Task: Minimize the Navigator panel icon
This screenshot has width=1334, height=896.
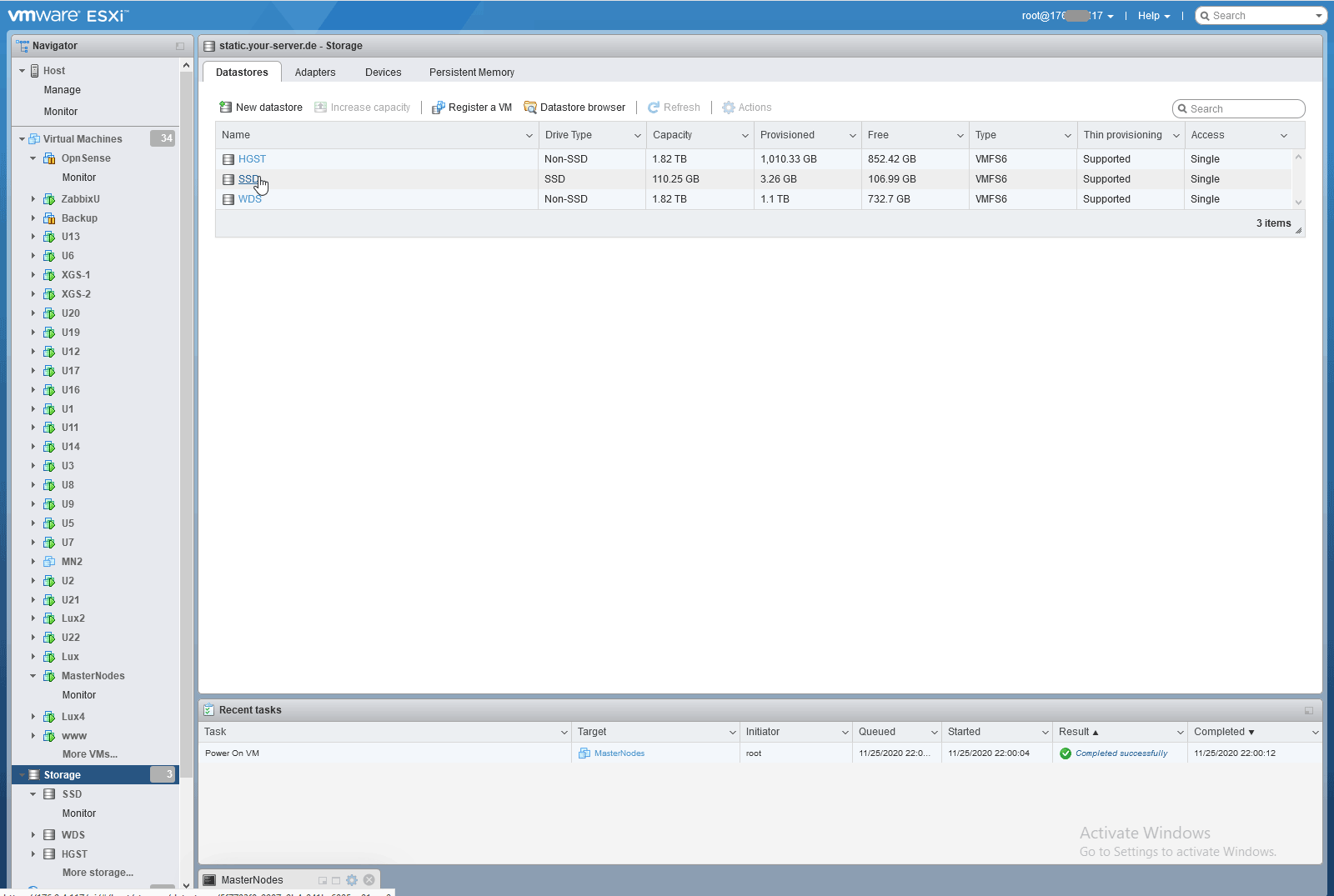Action: click(x=180, y=46)
